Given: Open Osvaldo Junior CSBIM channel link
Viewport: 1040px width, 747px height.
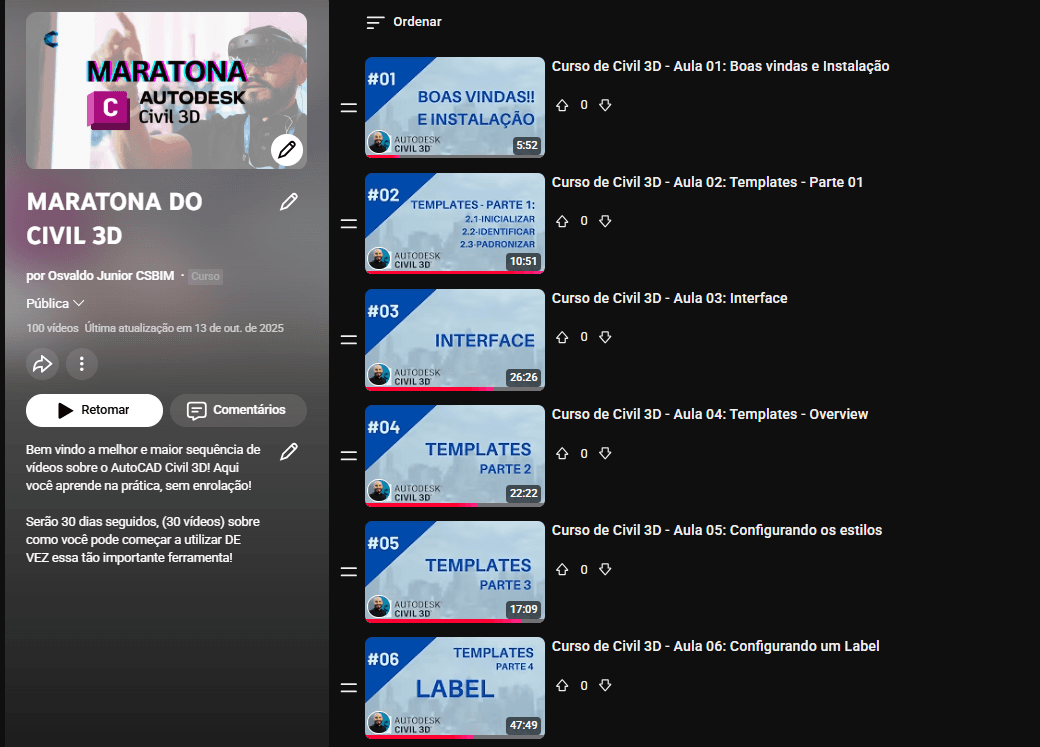Looking at the screenshot, I should click(111, 275).
